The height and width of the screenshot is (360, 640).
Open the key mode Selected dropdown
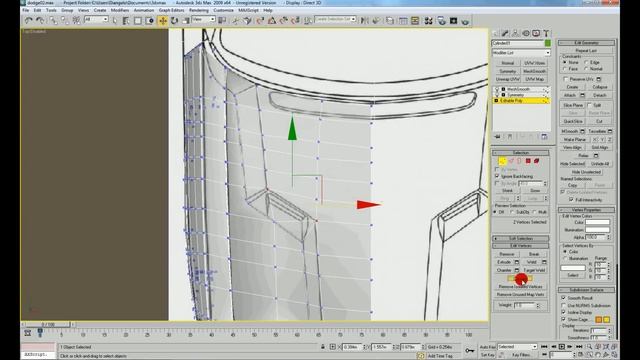pos(517,347)
